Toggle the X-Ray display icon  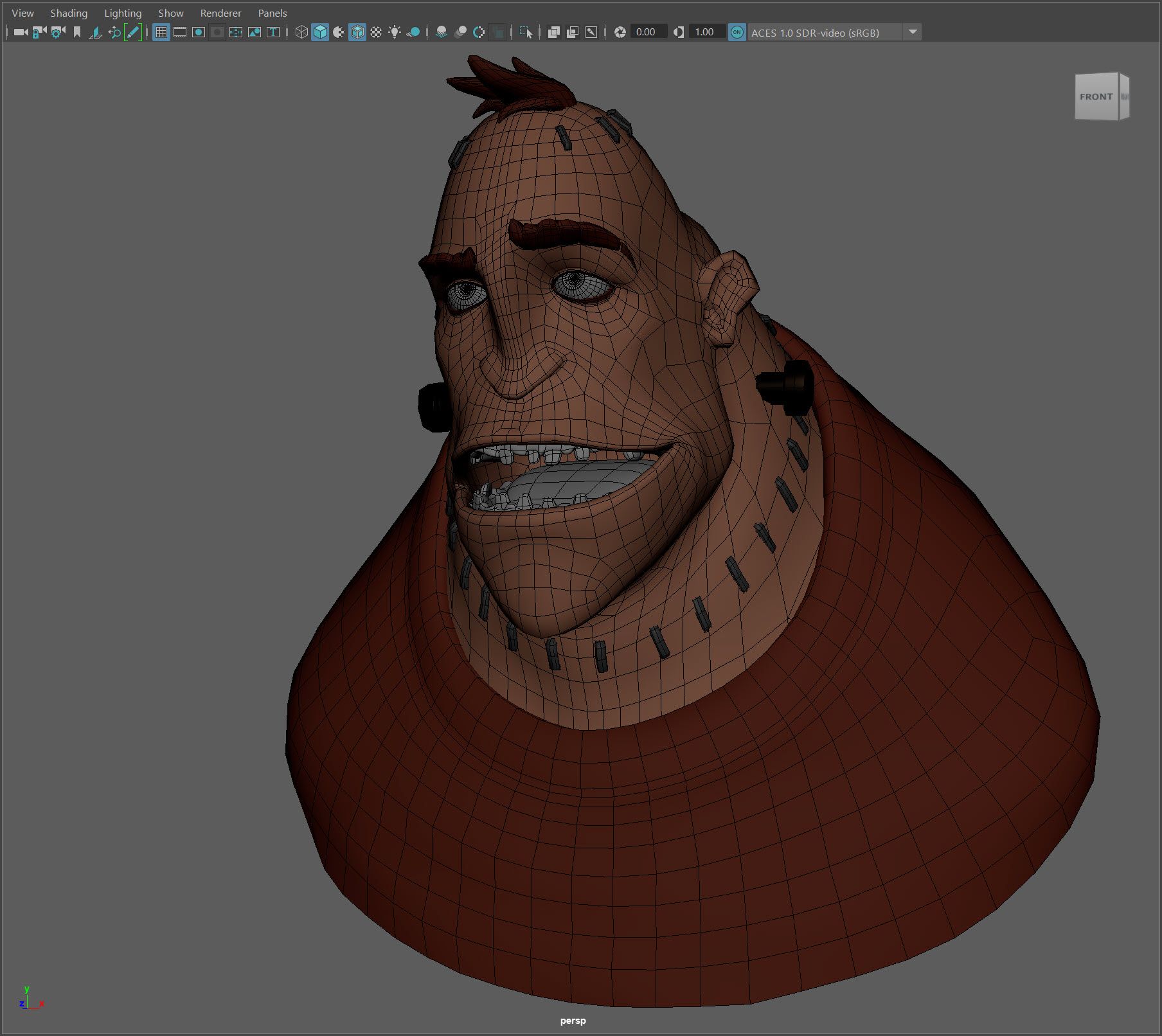553,32
